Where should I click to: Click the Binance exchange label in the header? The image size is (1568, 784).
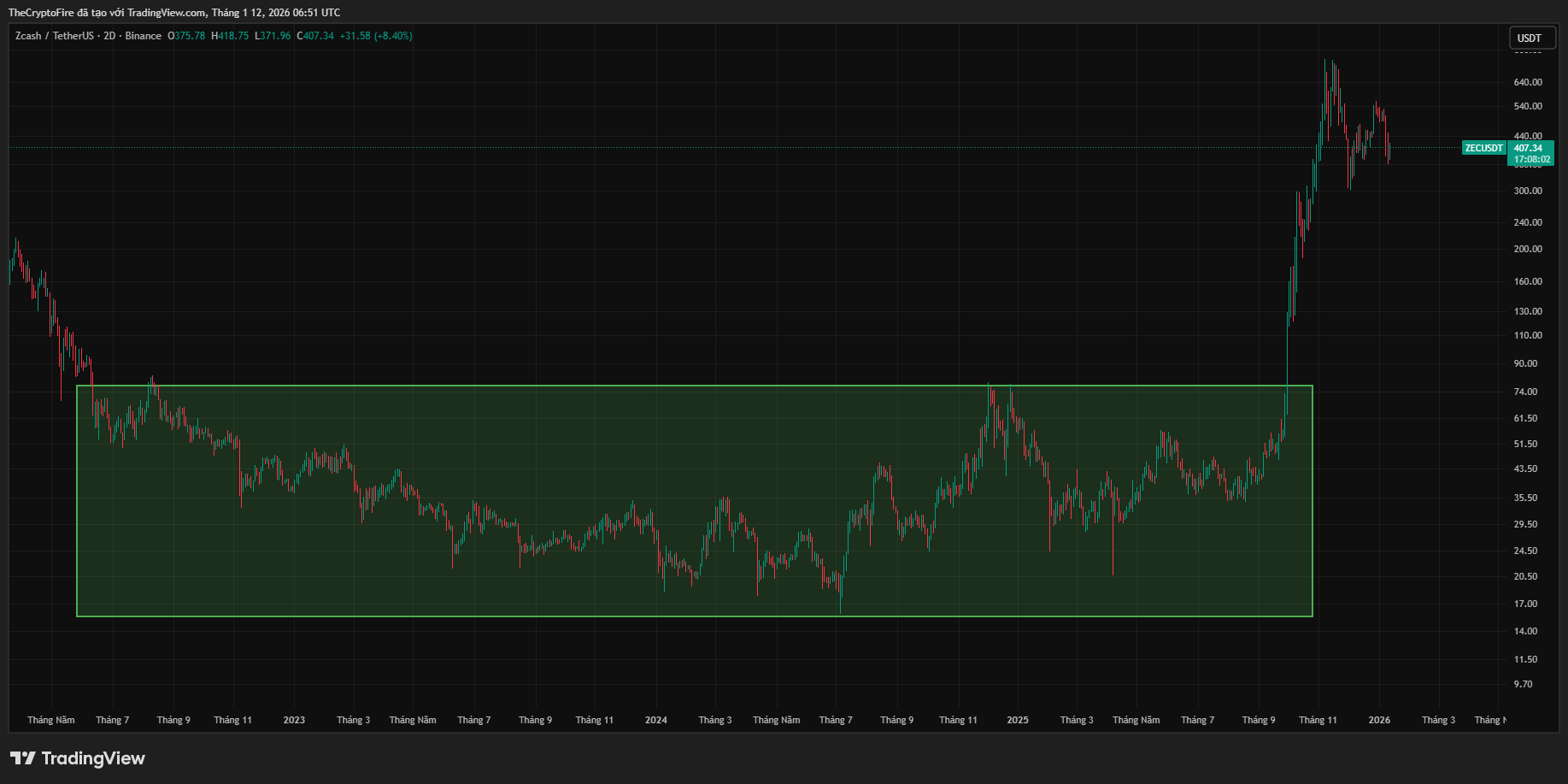click(142, 36)
